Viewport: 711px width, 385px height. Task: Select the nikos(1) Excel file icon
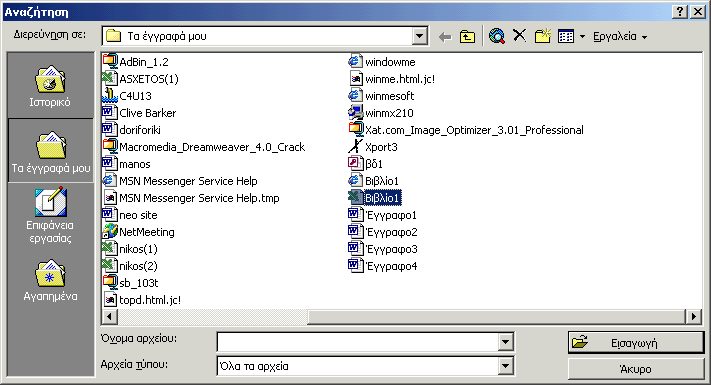click(110, 249)
